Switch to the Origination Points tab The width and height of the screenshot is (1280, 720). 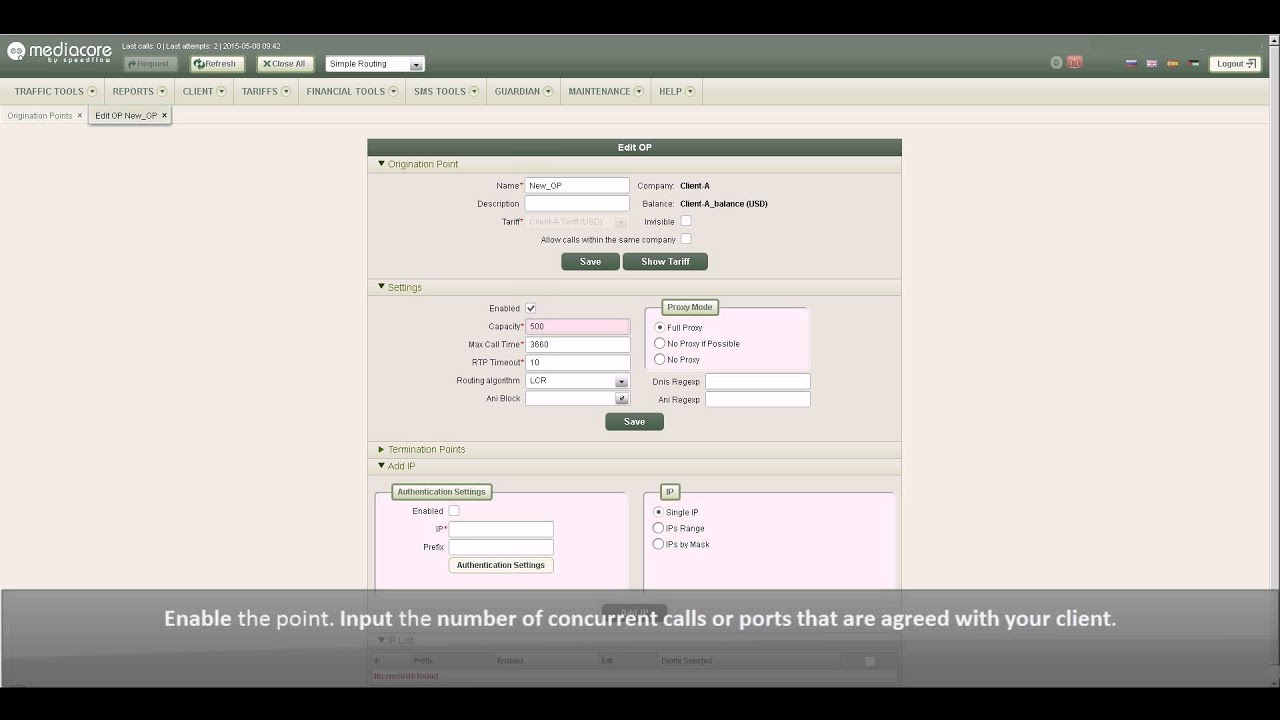[x=40, y=116]
